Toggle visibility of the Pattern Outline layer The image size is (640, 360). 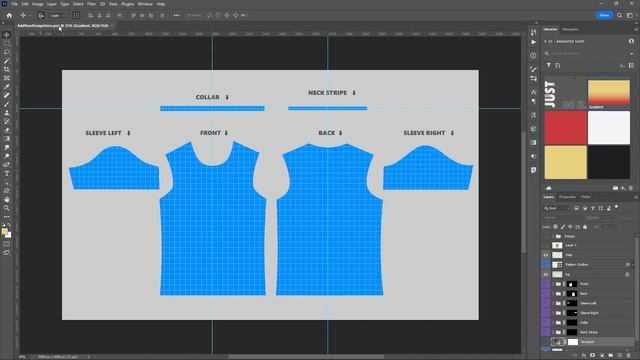[546, 264]
